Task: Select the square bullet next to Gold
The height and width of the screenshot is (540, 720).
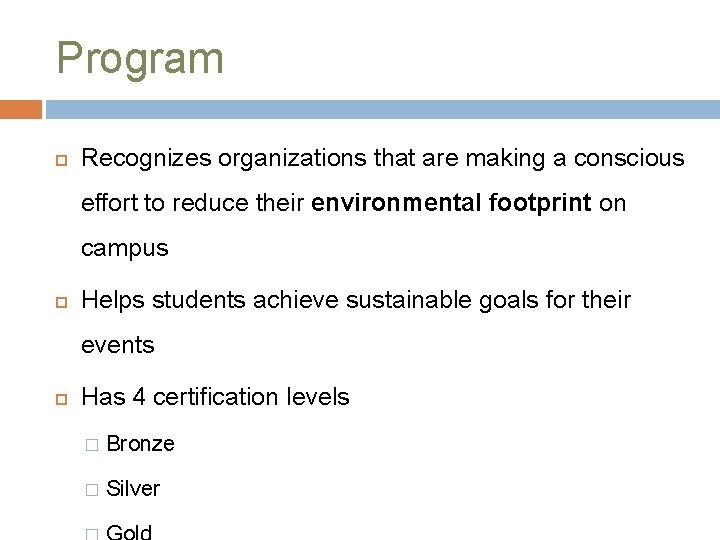Action: click(92, 534)
